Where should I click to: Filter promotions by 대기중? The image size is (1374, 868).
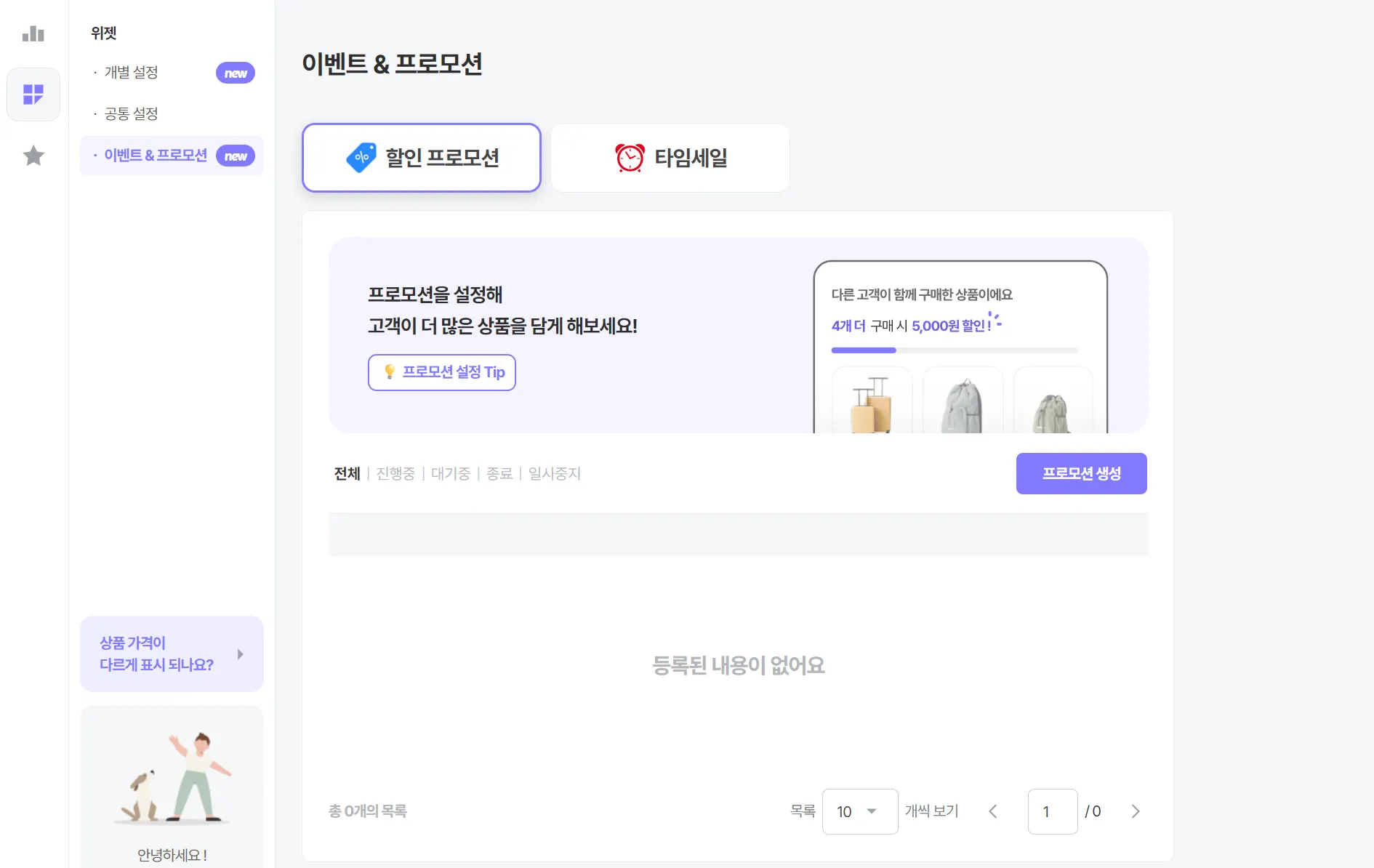pos(451,474)
